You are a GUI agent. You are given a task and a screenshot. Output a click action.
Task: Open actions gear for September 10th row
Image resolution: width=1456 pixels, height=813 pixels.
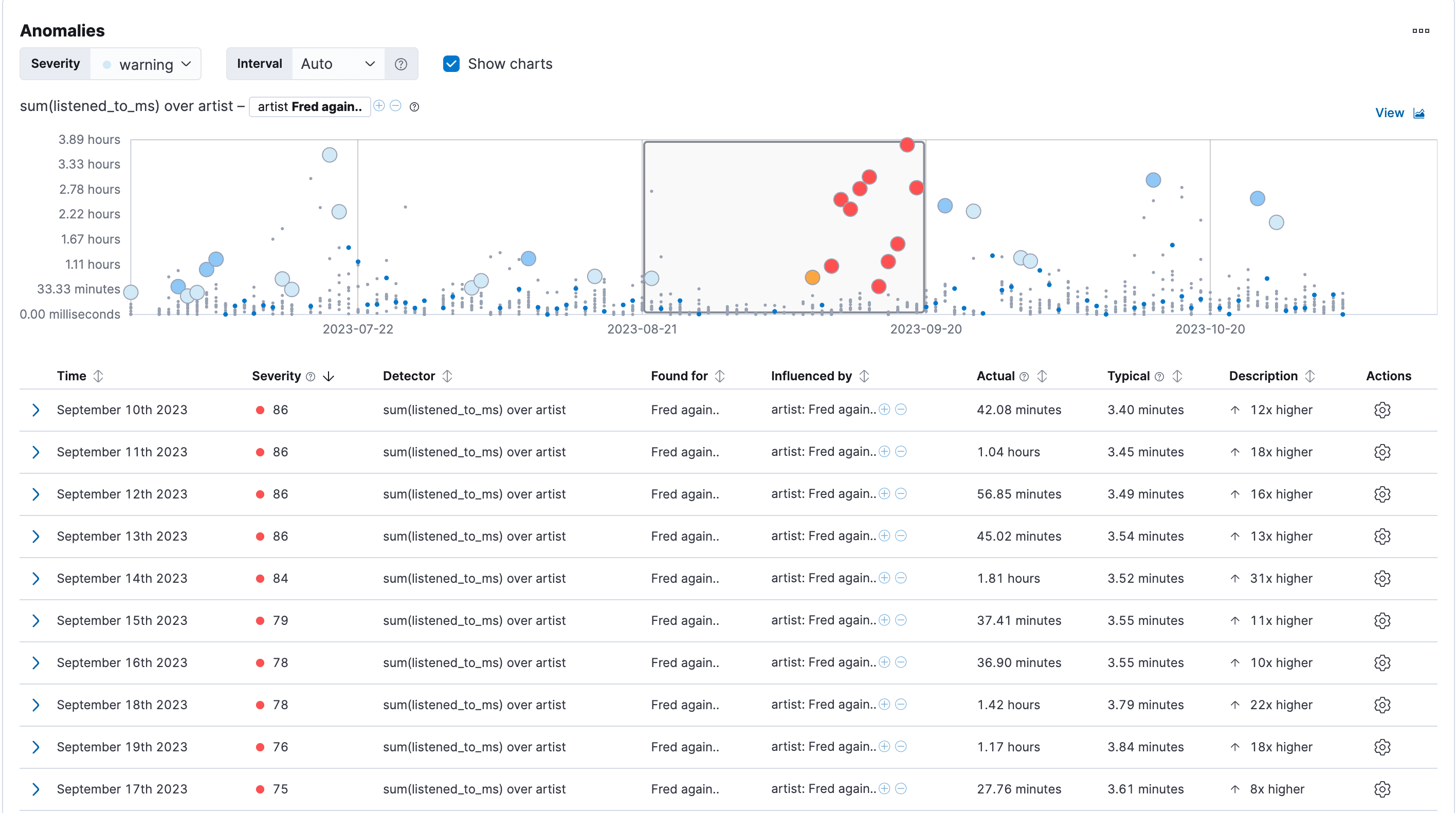[1382, 410]
